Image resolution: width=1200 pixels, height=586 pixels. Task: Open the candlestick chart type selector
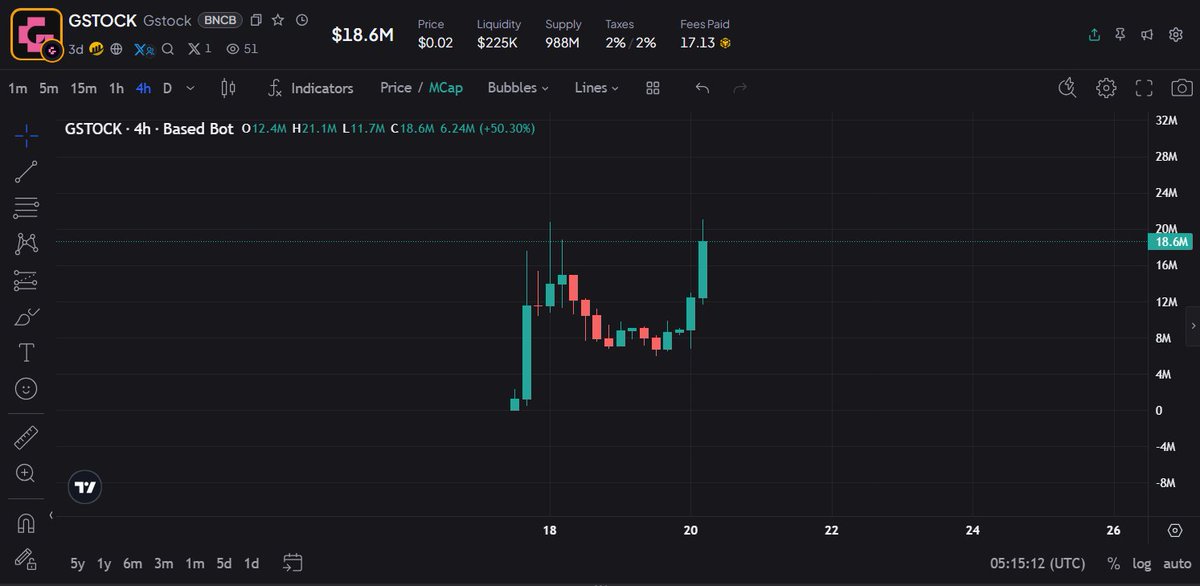tap(227, 88)
